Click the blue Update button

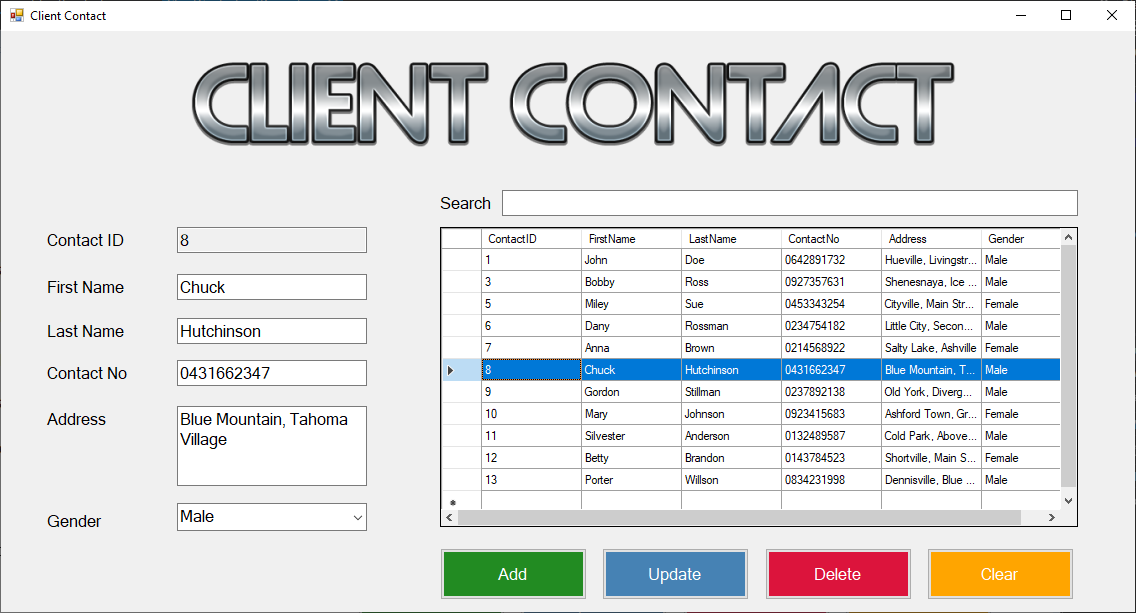pos(675,574)
